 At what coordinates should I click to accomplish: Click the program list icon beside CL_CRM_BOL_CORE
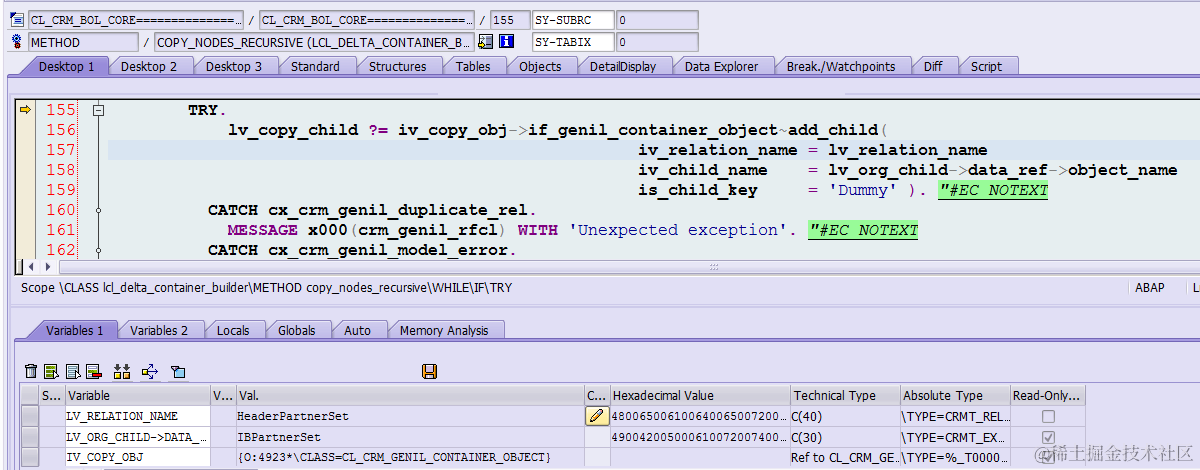[x=16, y=19]
